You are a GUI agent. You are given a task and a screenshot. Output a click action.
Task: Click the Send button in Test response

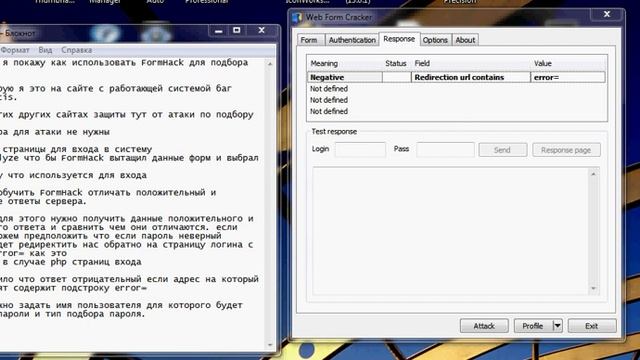(502, 150)
